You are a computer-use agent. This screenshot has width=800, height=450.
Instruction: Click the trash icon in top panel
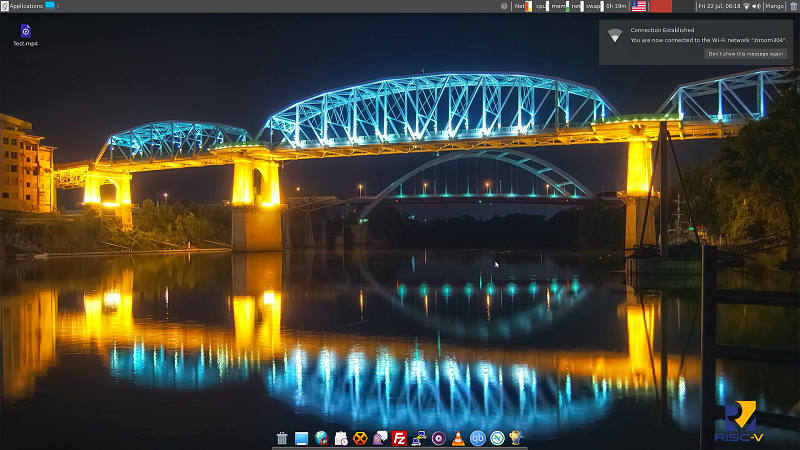click(793, 6)
